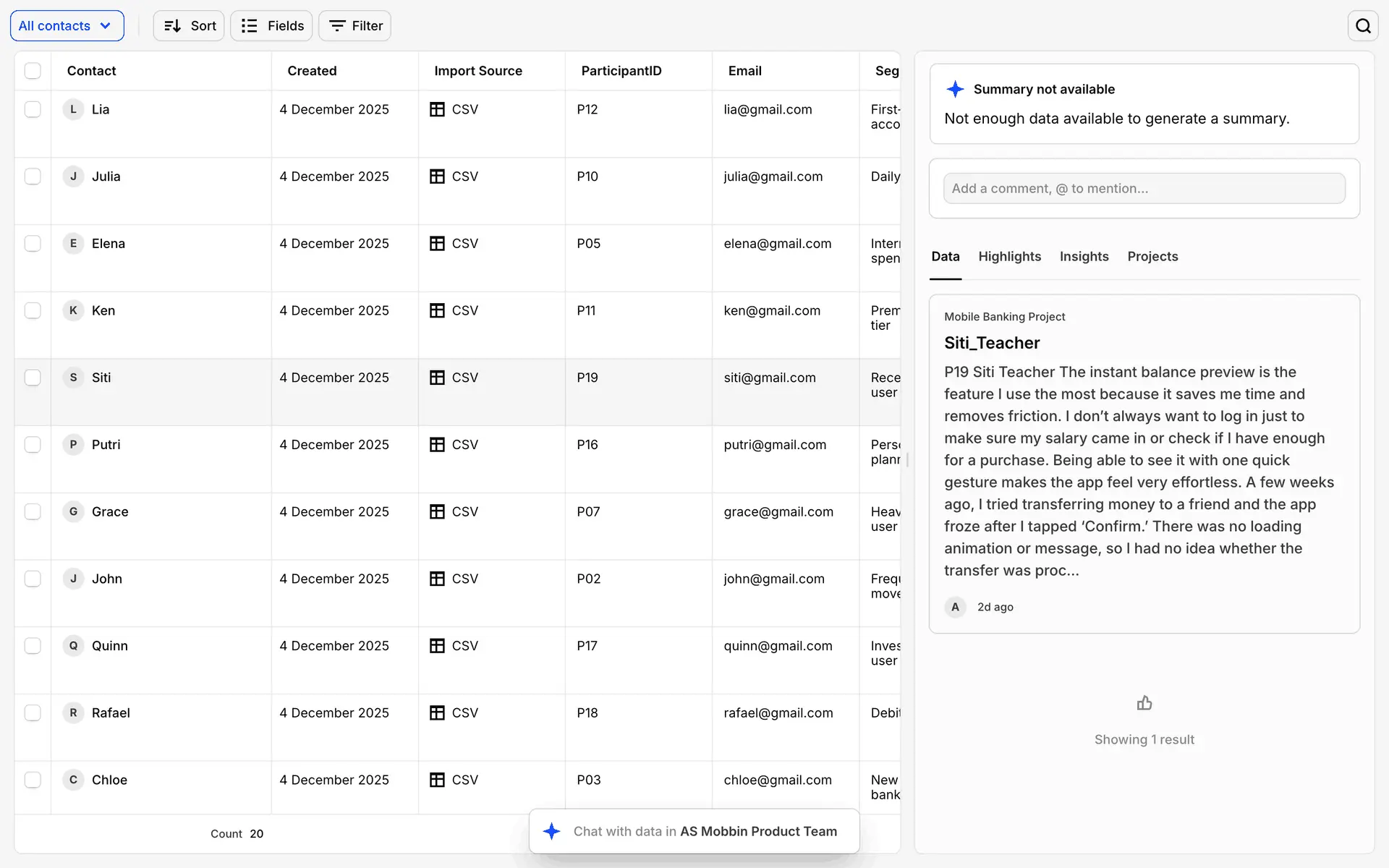The height and width of the screenshot is (868, 1389).
Task: Select Rafael's row checkbox
Action: pos(33,712)
